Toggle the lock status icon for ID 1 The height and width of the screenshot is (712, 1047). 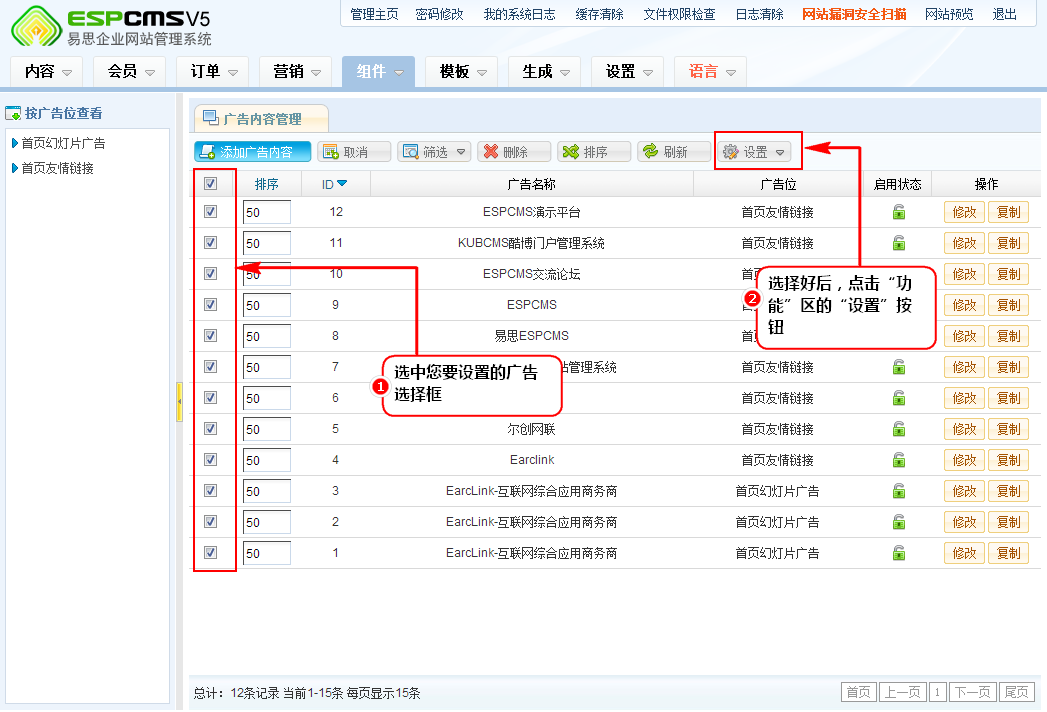[899, 553]
